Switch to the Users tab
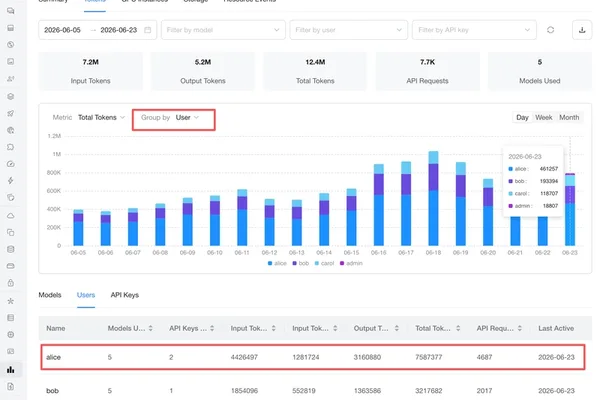Image resolution: width=600 pixels, height=400 pixels. tap(86, 295)
